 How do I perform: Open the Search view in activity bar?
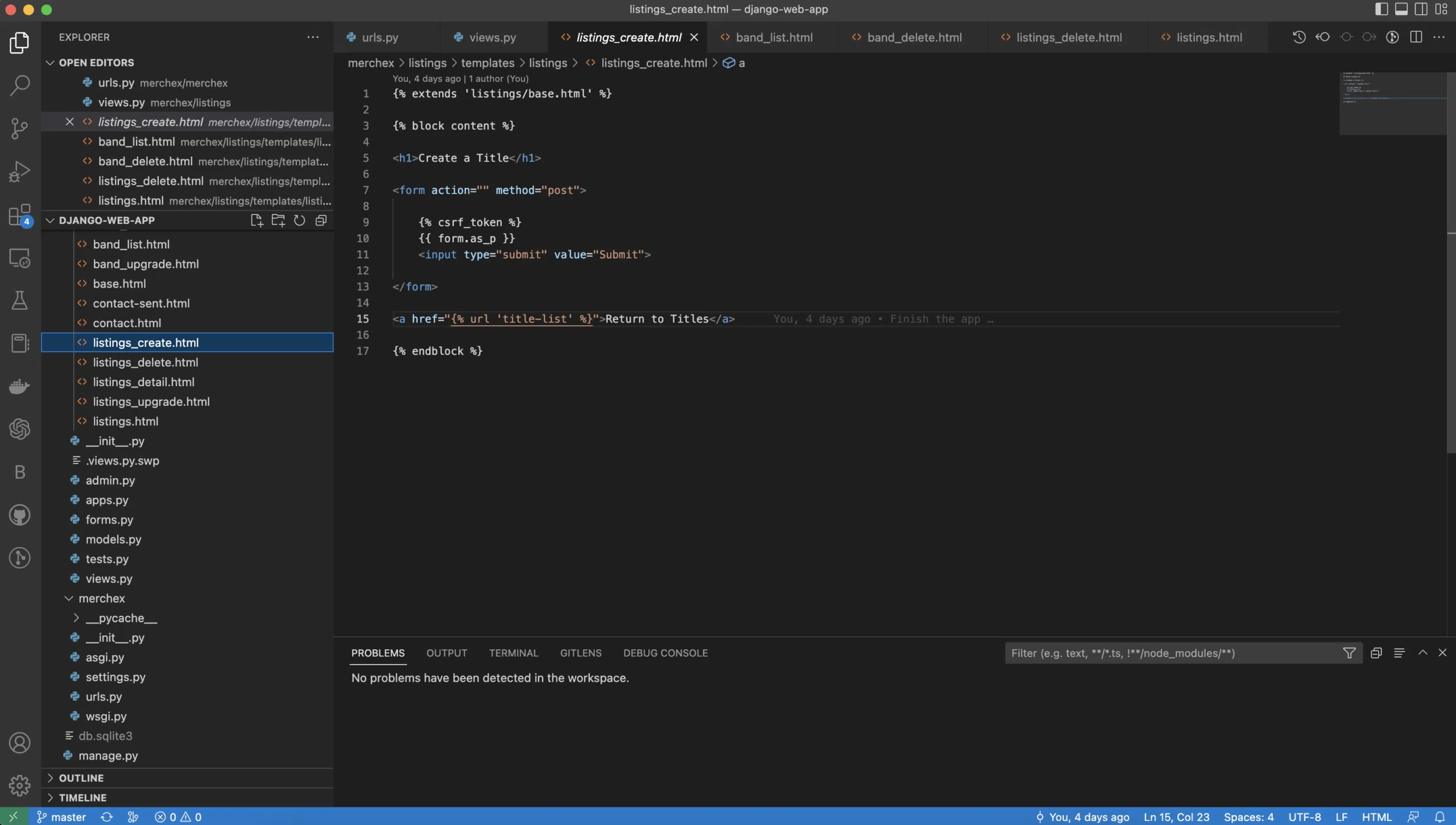(20, 86)
